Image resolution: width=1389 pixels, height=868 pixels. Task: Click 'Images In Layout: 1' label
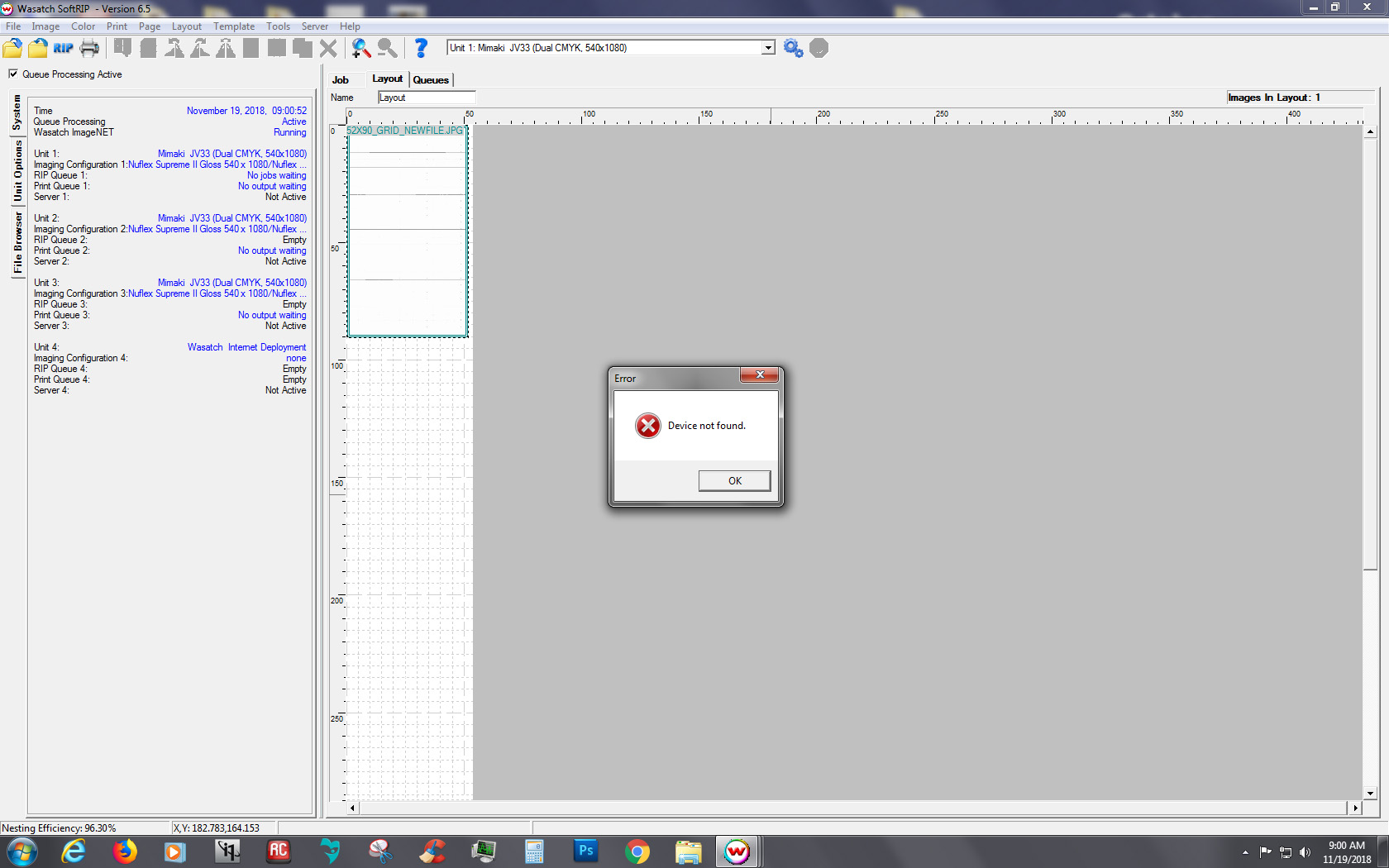[x=1274, y=98]
